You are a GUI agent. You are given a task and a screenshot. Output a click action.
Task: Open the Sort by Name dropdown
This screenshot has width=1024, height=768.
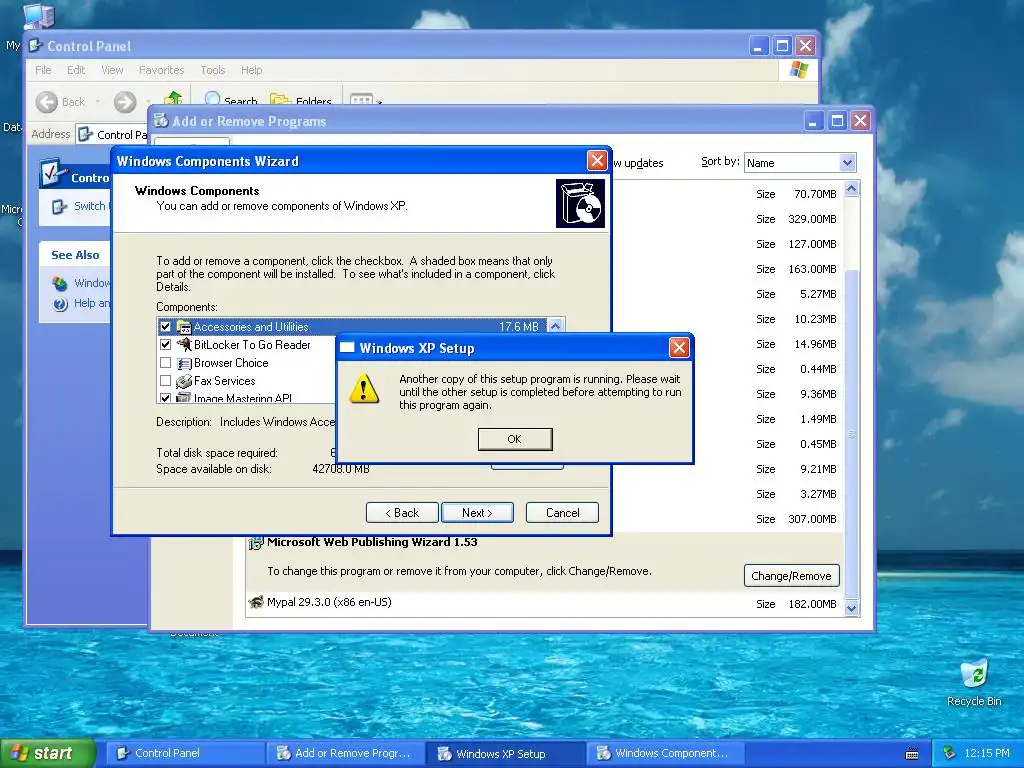pyautogui.click(x=847, y=163)
